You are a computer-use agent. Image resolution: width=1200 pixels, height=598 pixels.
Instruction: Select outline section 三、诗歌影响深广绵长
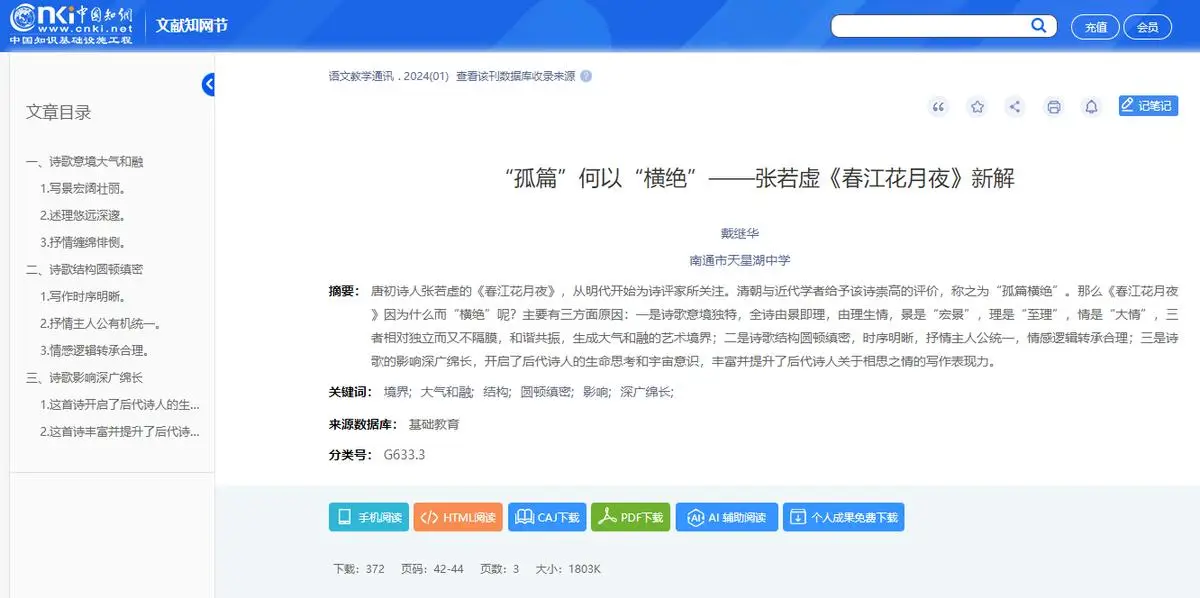click(84, 377)
